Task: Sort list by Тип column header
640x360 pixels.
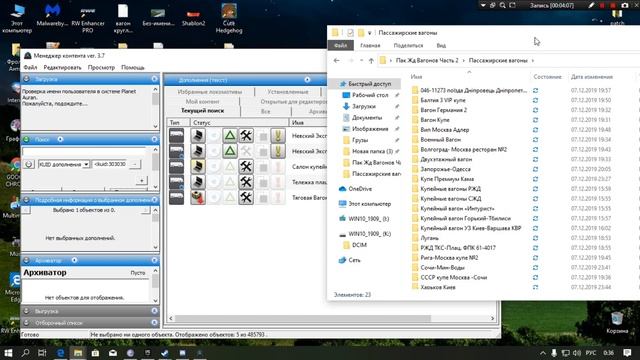Action: 178,122
